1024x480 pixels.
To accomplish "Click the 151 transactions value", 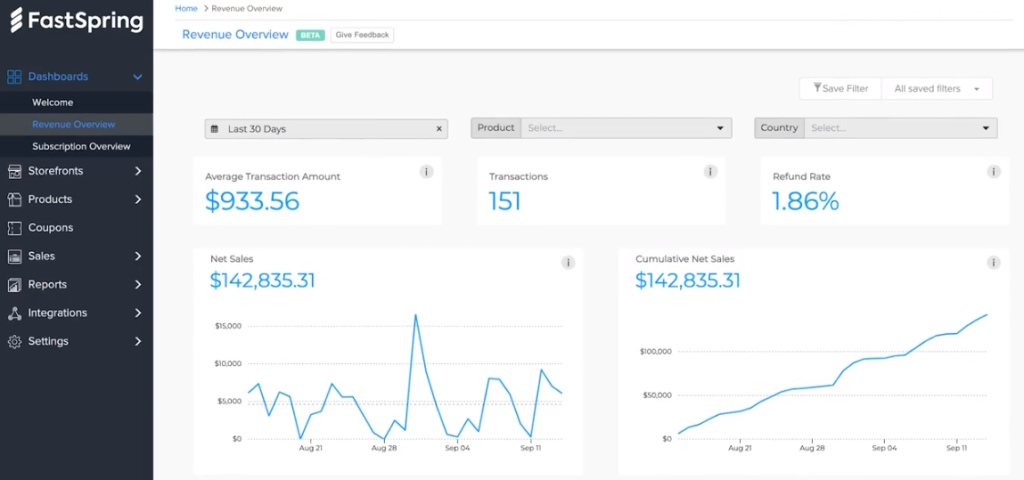I will (x=505, y=201).
